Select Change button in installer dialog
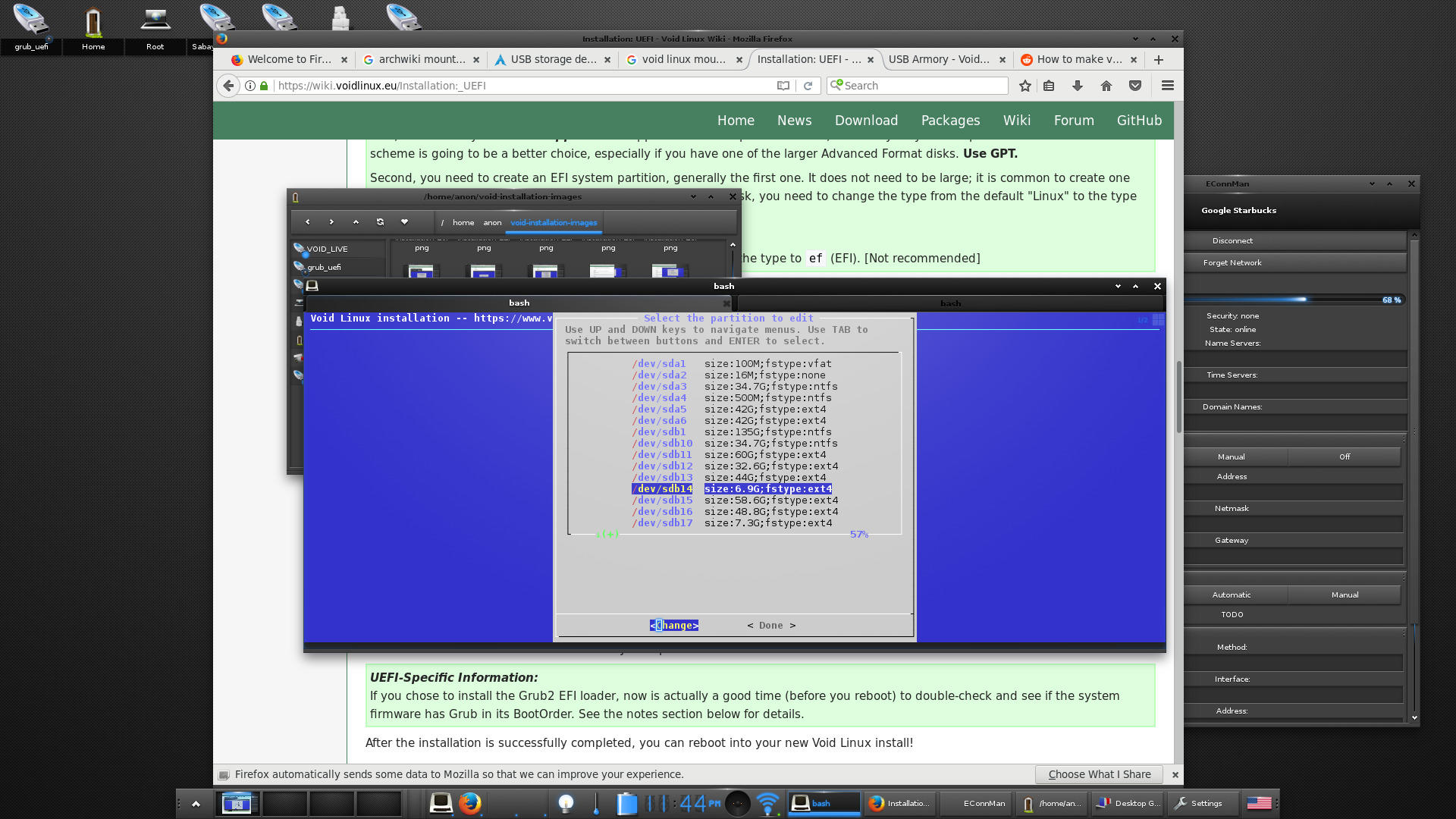Image resolution: width=1456 pixels, height=819 pixels. click(674, 626)
